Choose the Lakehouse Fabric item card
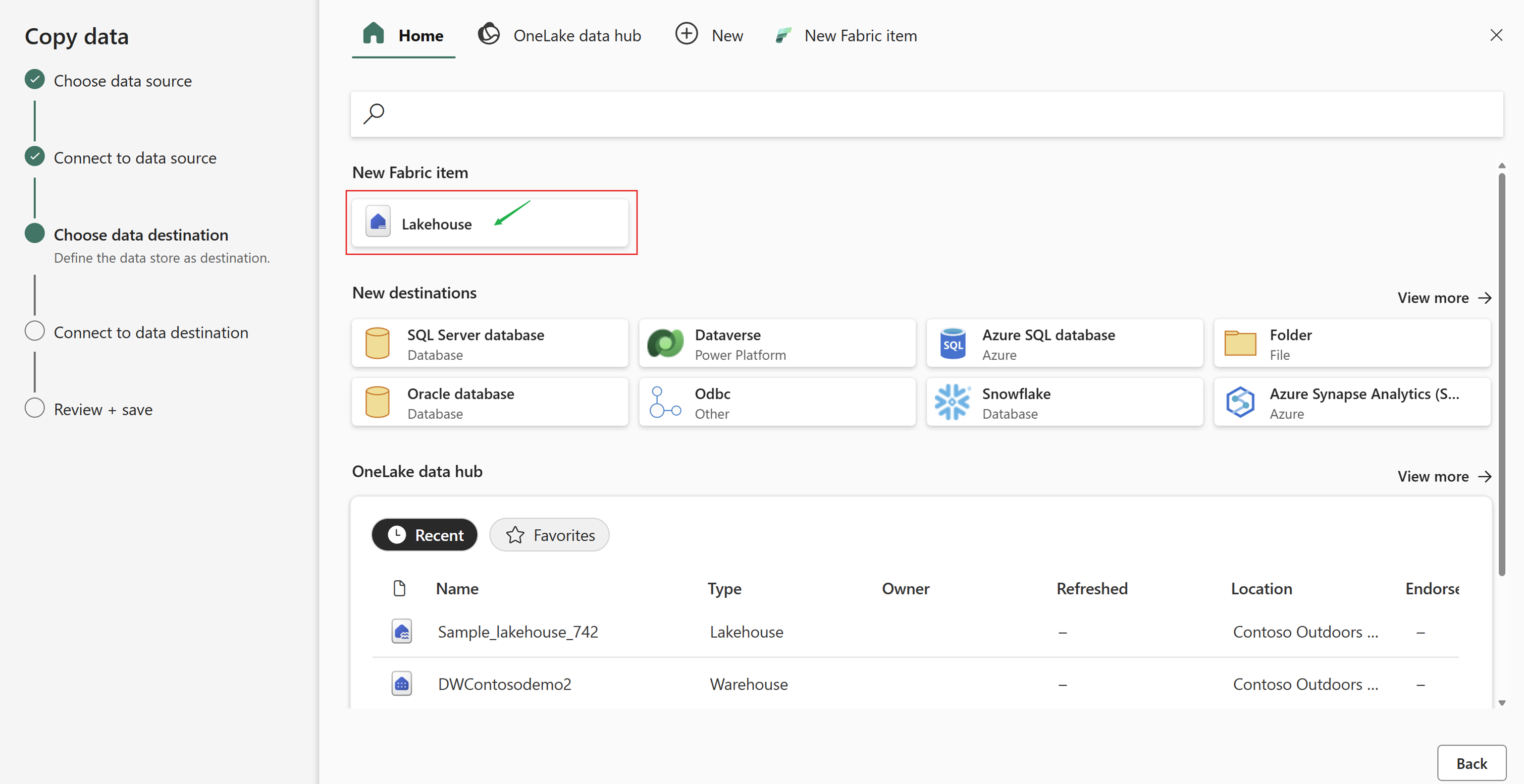Image resolution: width=1524 pixels, height=784 pixels. point(490,223)
